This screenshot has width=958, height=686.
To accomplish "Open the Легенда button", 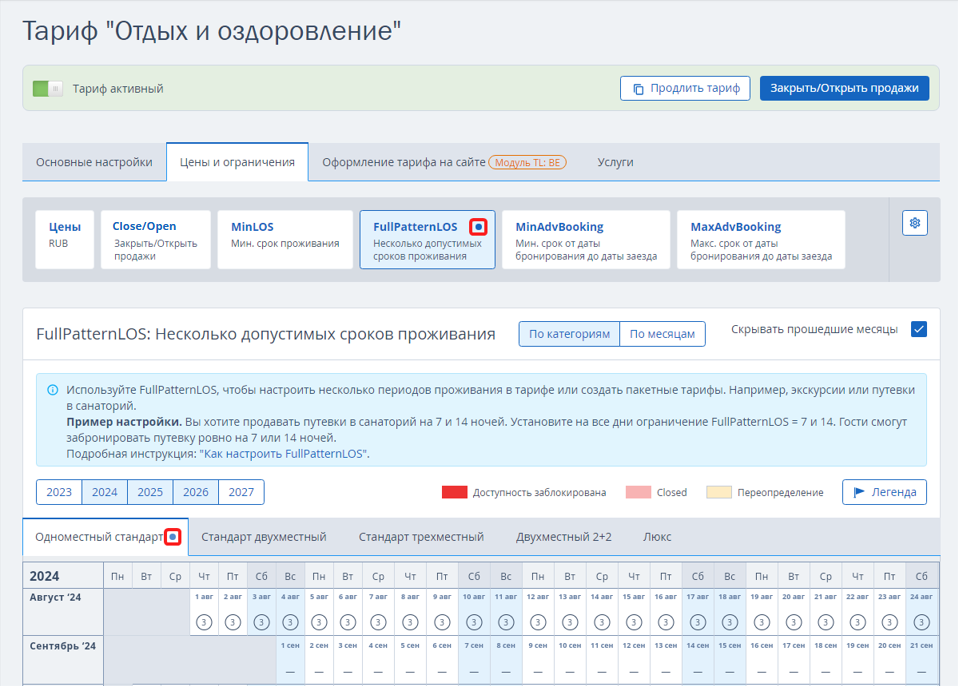I will coord(884,492).
